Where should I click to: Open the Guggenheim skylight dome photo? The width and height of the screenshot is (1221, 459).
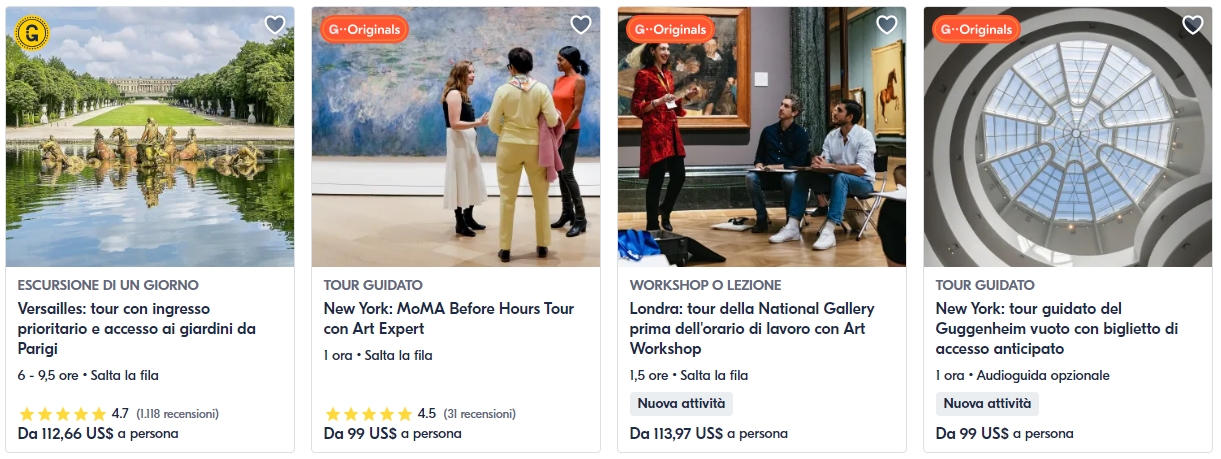(1068, 137)
